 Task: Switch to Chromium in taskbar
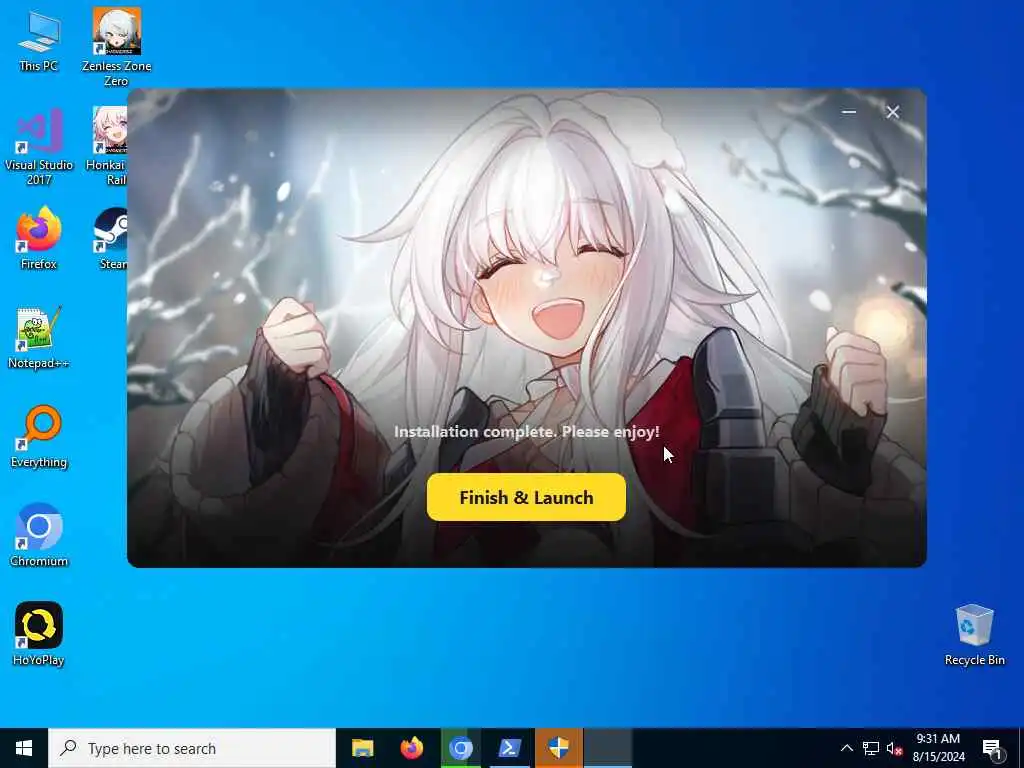tap(460, 748)
